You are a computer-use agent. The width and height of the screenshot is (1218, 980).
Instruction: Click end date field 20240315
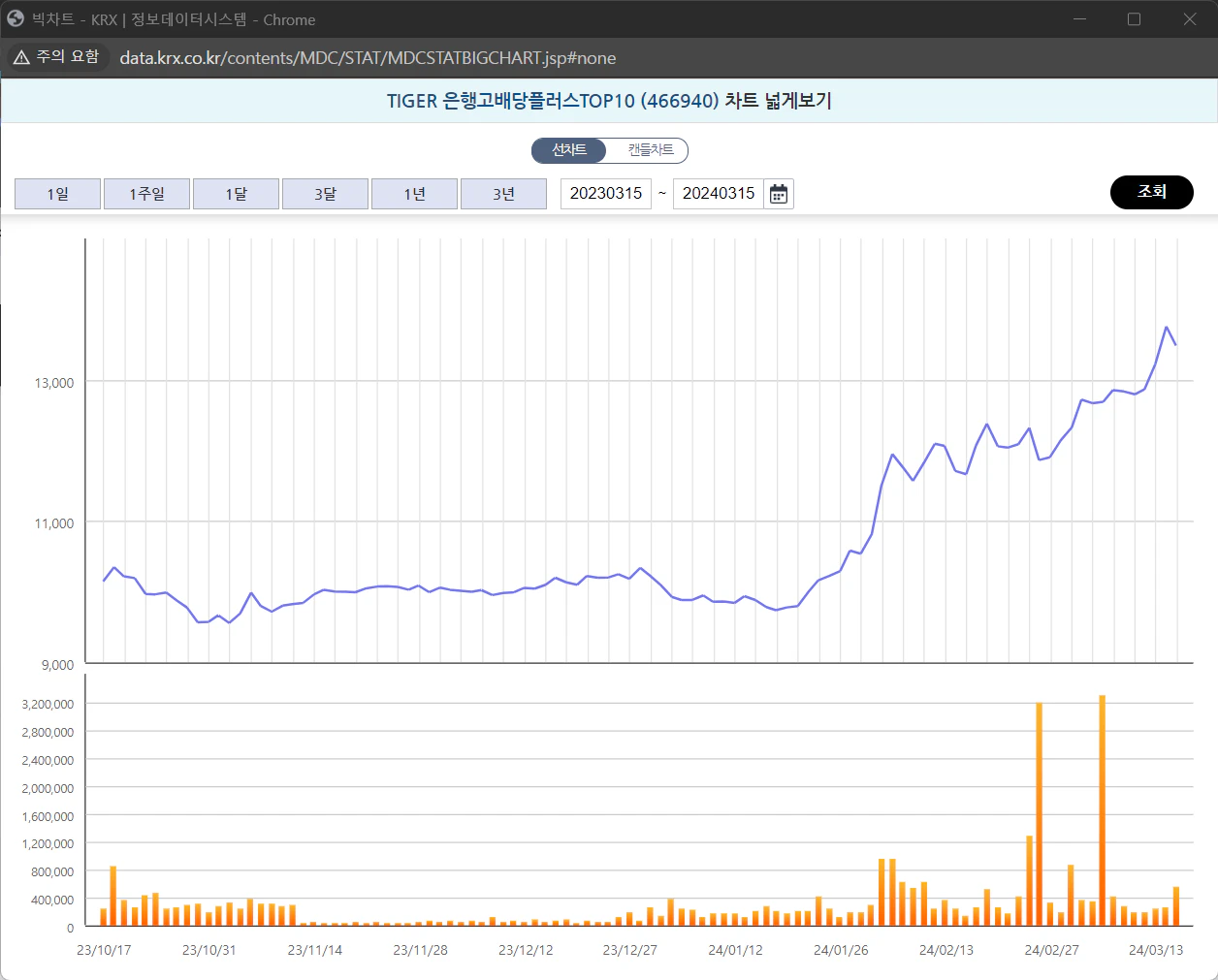point(719,194)
